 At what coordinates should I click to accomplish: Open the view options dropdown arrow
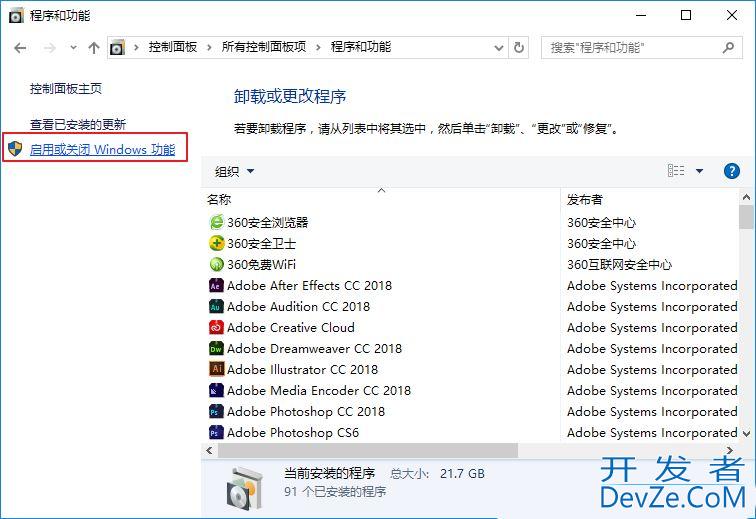click(x=699, y=171)
